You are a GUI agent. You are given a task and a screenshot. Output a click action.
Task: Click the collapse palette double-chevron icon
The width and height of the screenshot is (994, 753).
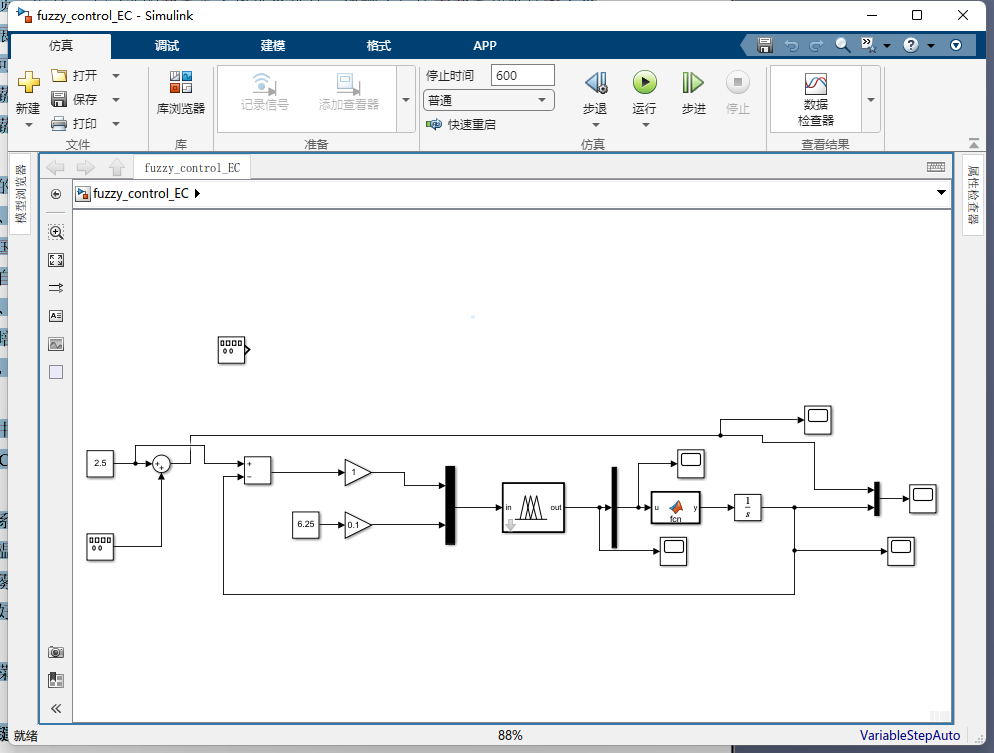(56, 709)
